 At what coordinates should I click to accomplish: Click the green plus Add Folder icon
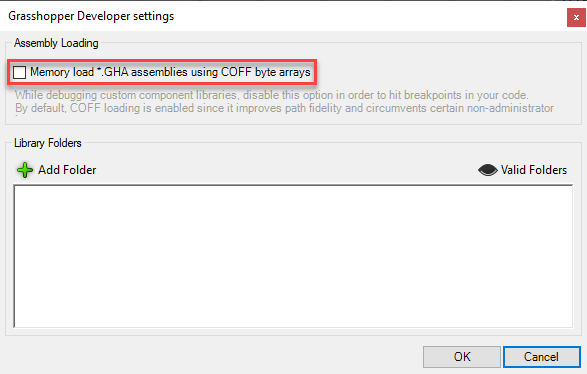(25, 170)
